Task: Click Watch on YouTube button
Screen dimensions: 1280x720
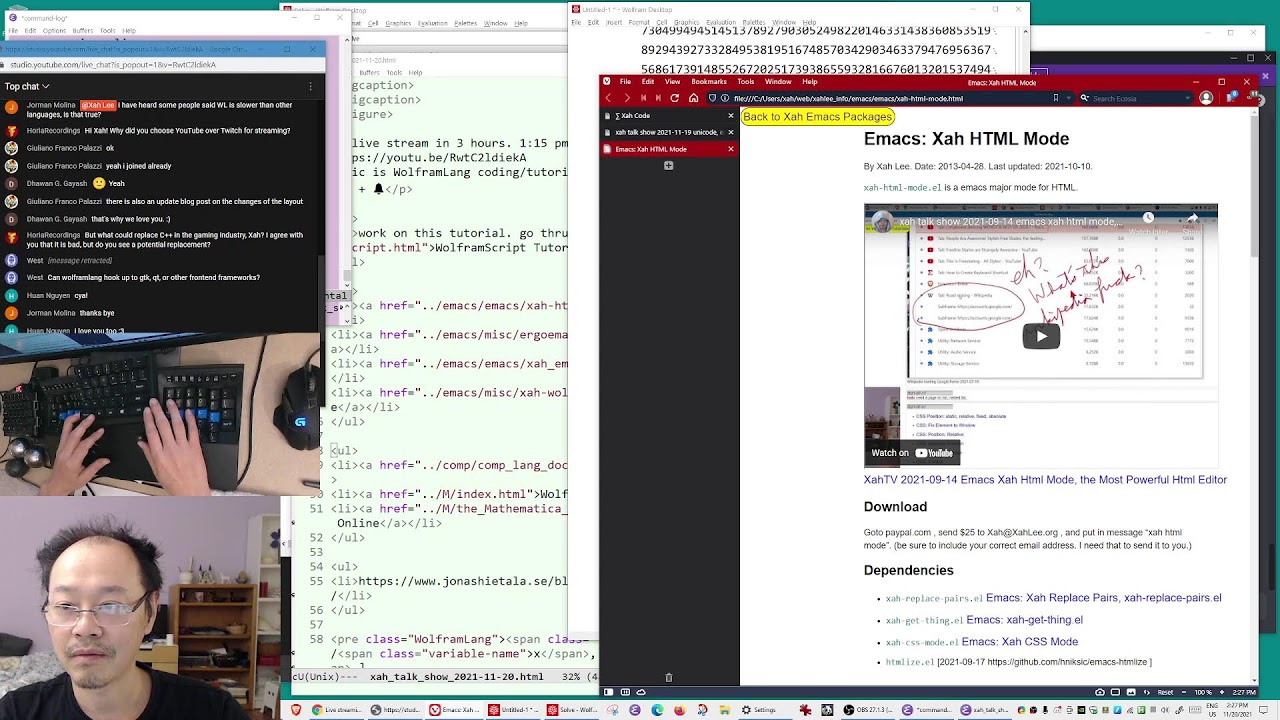Action: [912, 453]
